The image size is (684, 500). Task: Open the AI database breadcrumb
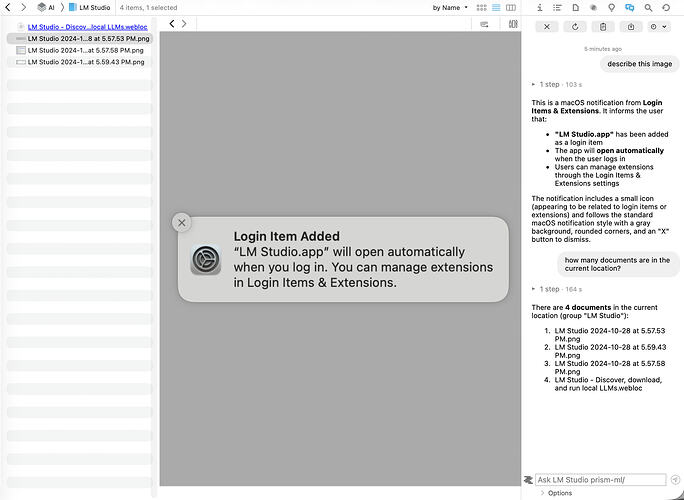(46, 7)
